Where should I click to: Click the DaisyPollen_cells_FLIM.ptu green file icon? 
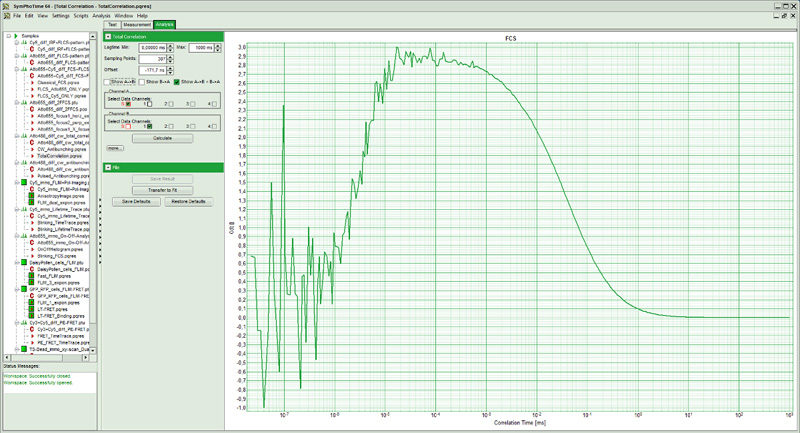[x=22, y=262]
